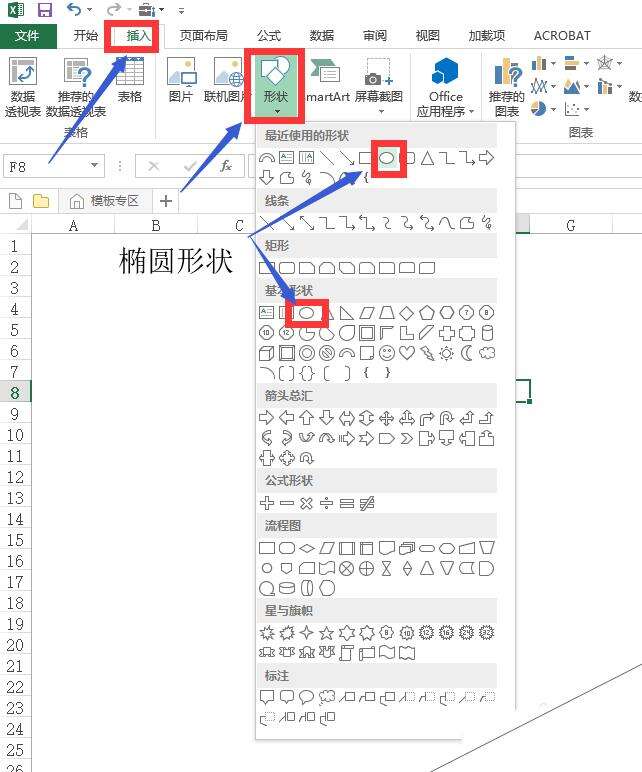Switch to the ACROBAT tab
The width and height of the screenshot is (642, 772).
click(x=562, y=35)
